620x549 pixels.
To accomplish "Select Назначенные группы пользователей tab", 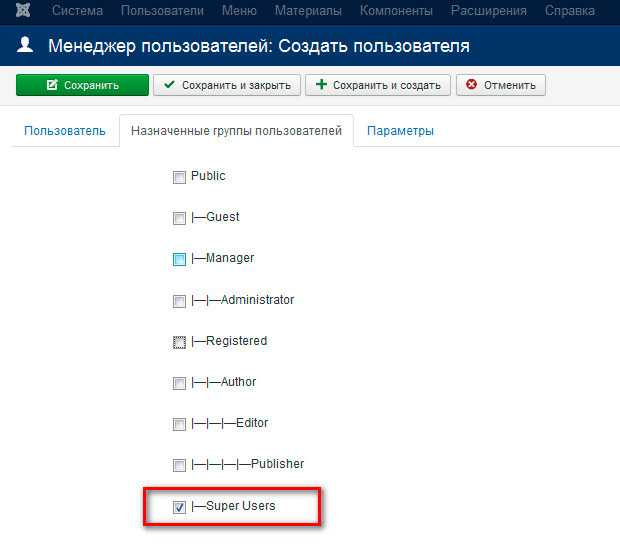I will click(236, 131).
